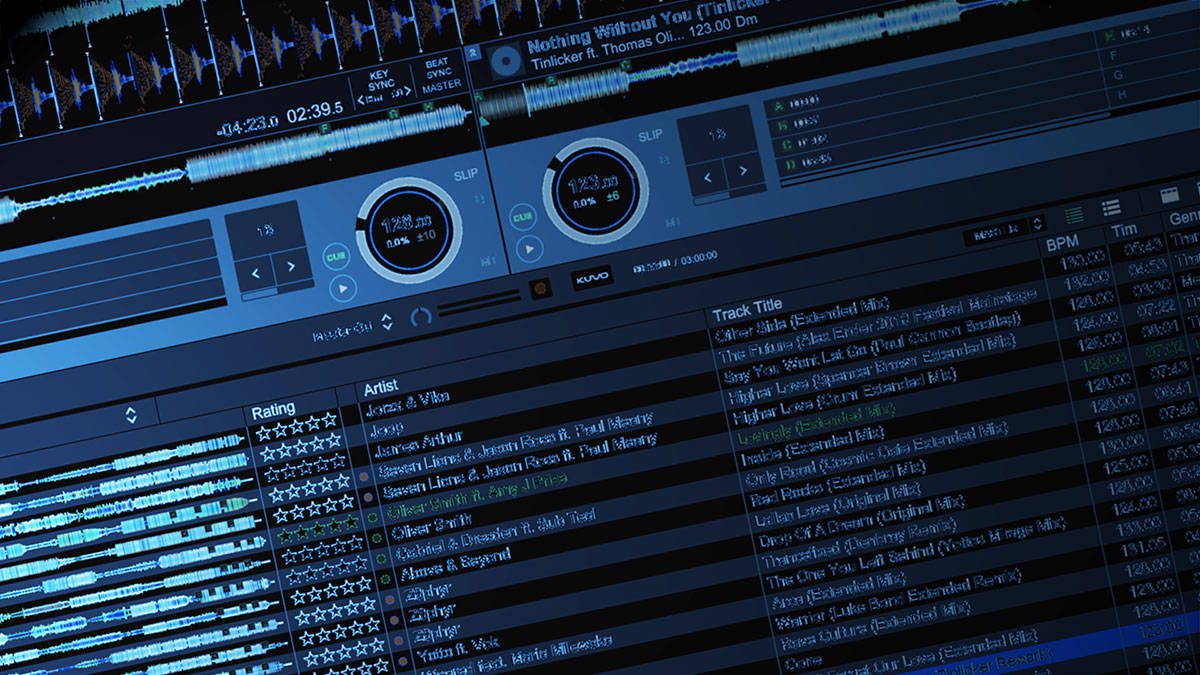Toggle BEAT SYNC on deck 1
1200x675 pixels.
click(x=441, y=67)
